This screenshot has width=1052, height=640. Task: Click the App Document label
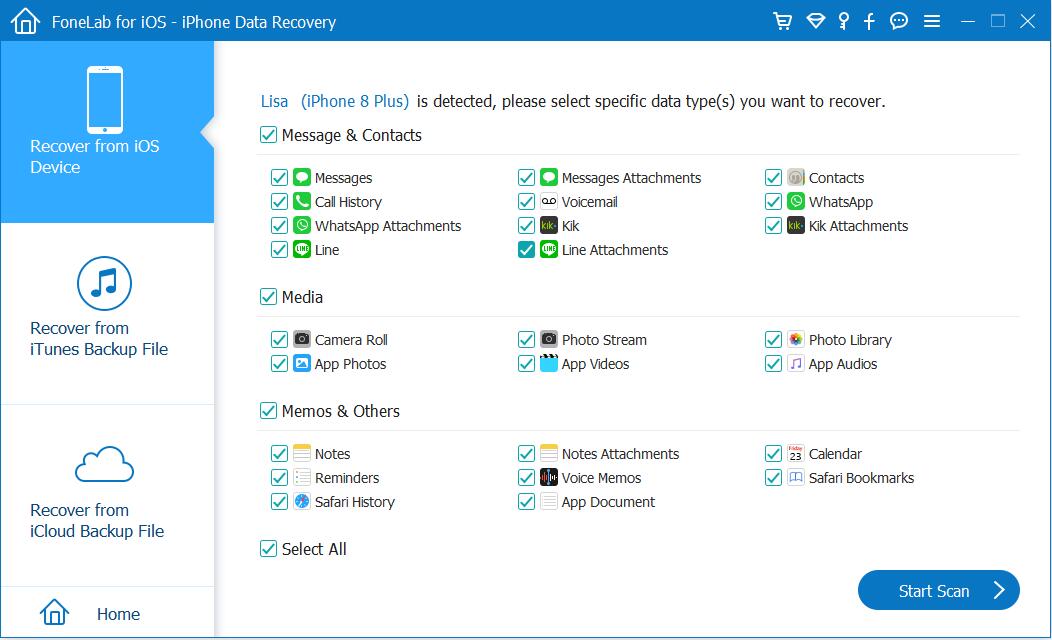609,502
